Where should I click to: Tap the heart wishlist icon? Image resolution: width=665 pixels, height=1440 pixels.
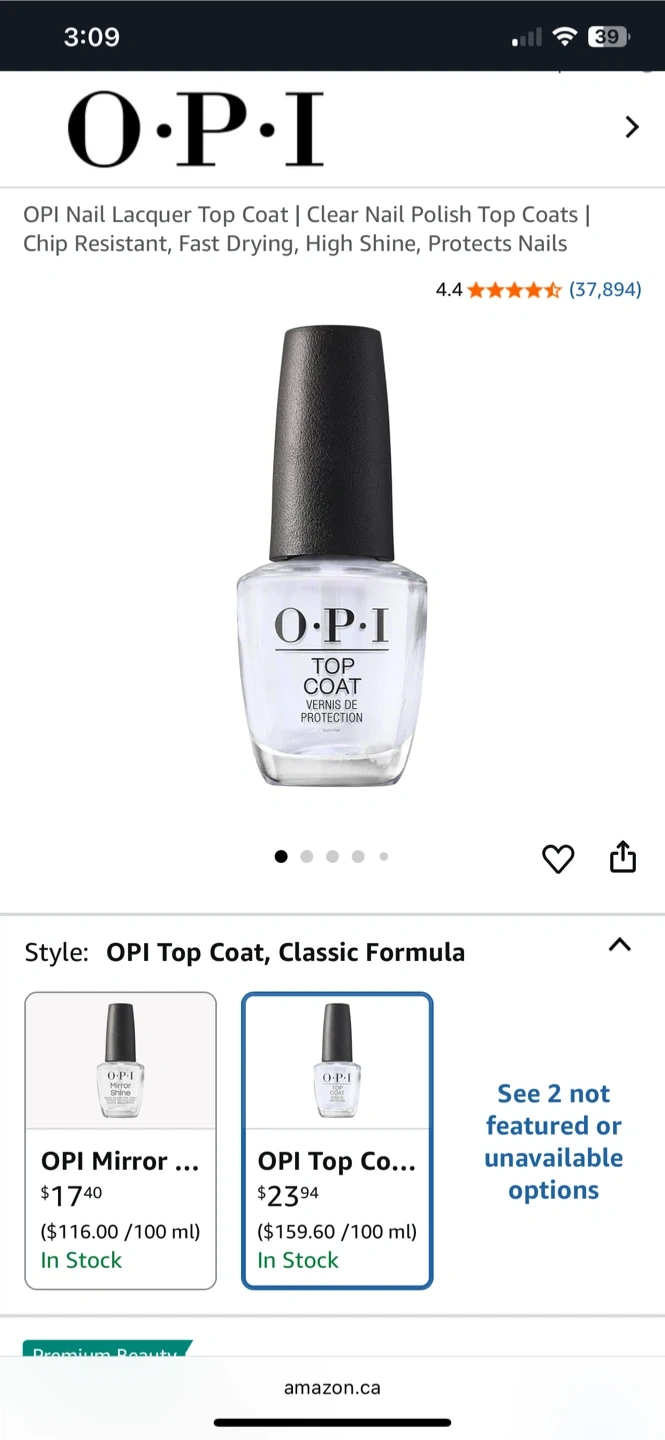click(558, 858)
